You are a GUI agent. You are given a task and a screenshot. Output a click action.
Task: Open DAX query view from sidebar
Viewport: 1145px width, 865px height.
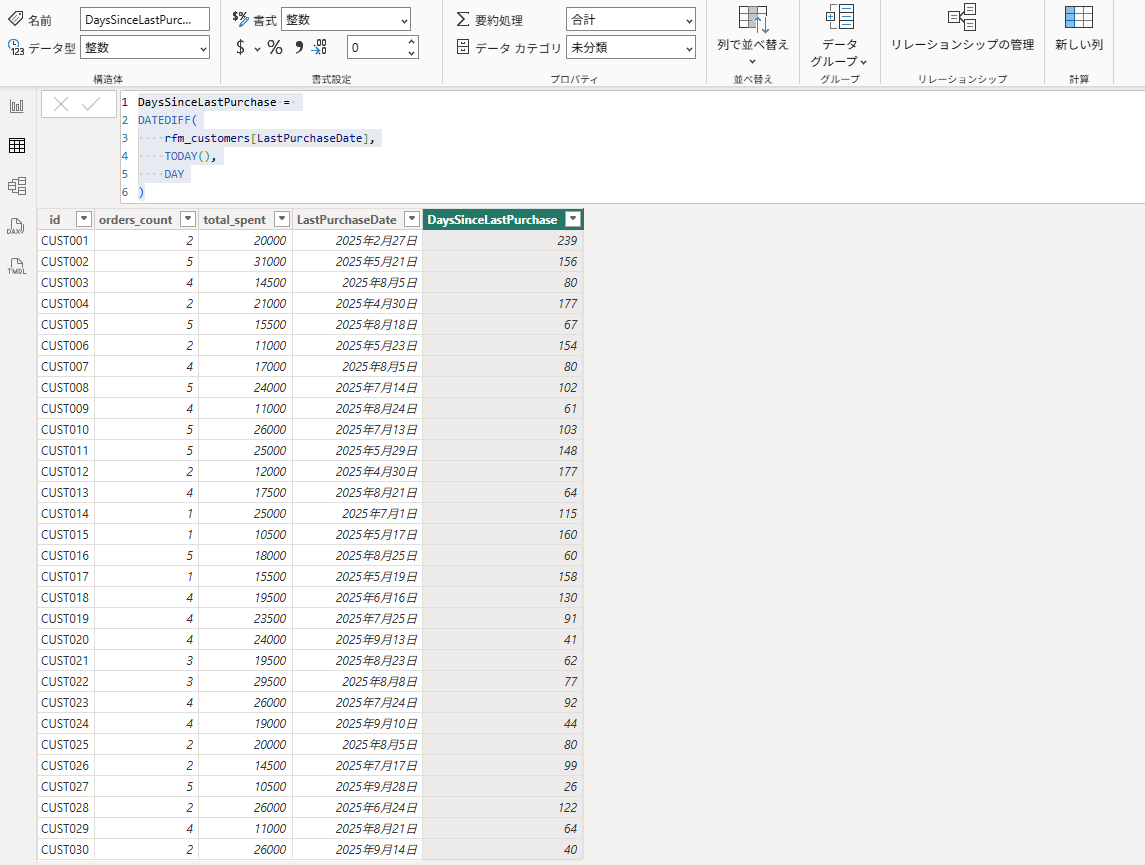[x=17, y=227]
